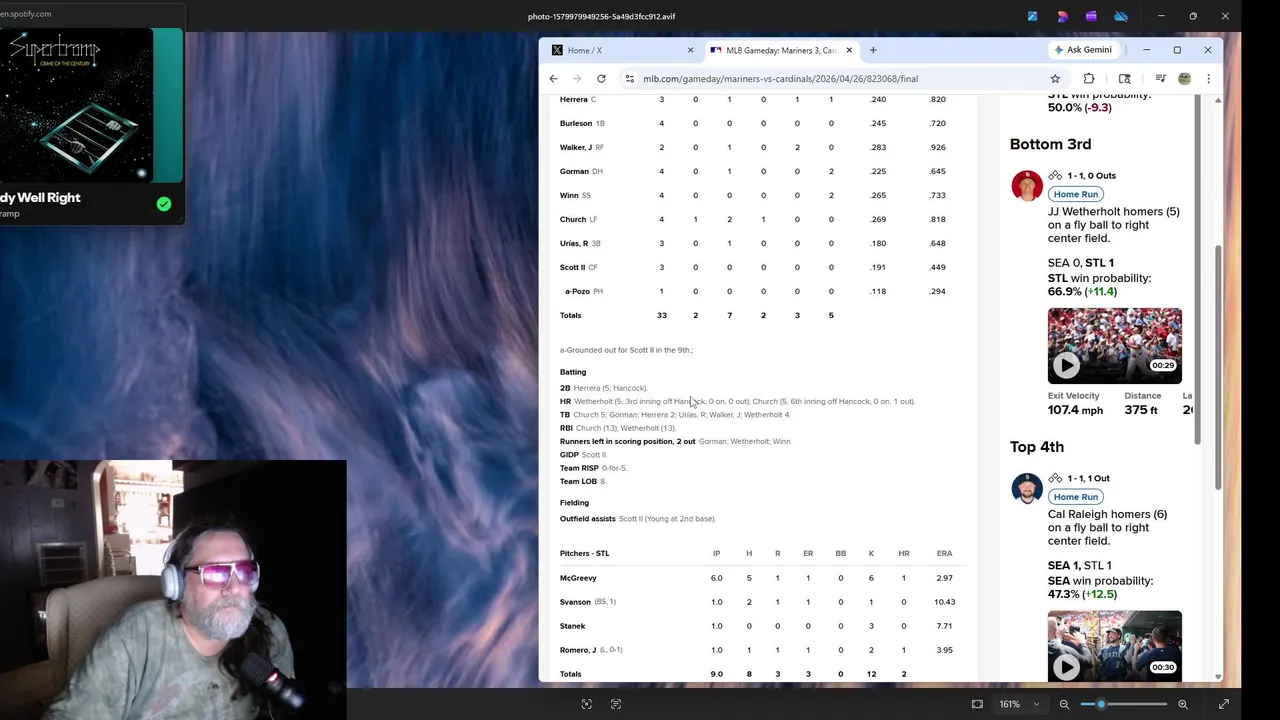Click Gorman in the batting table
The height and width of the screenshot is (720, 1280).
click(574, 171)
